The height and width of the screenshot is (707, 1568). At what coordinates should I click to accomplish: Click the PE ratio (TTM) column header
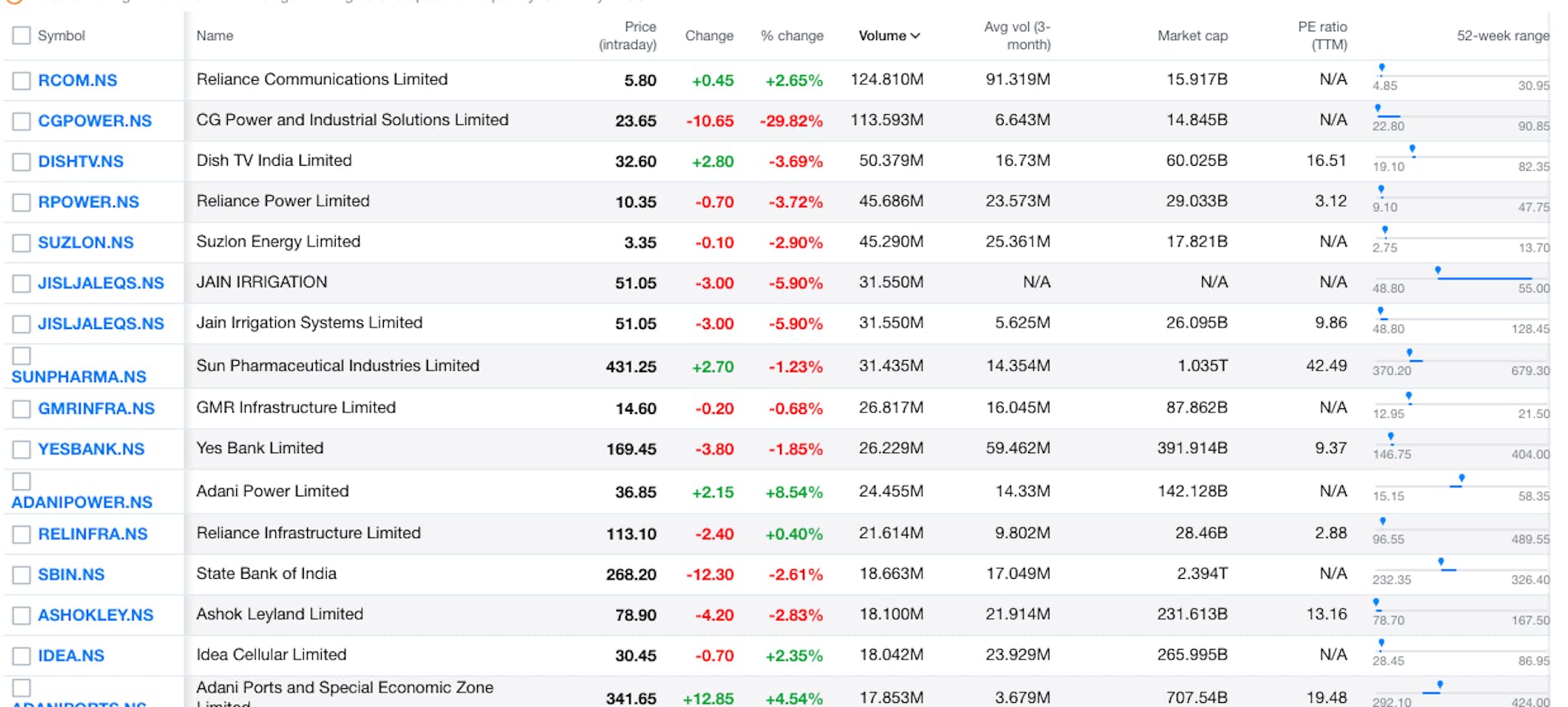coord(1322,36)
